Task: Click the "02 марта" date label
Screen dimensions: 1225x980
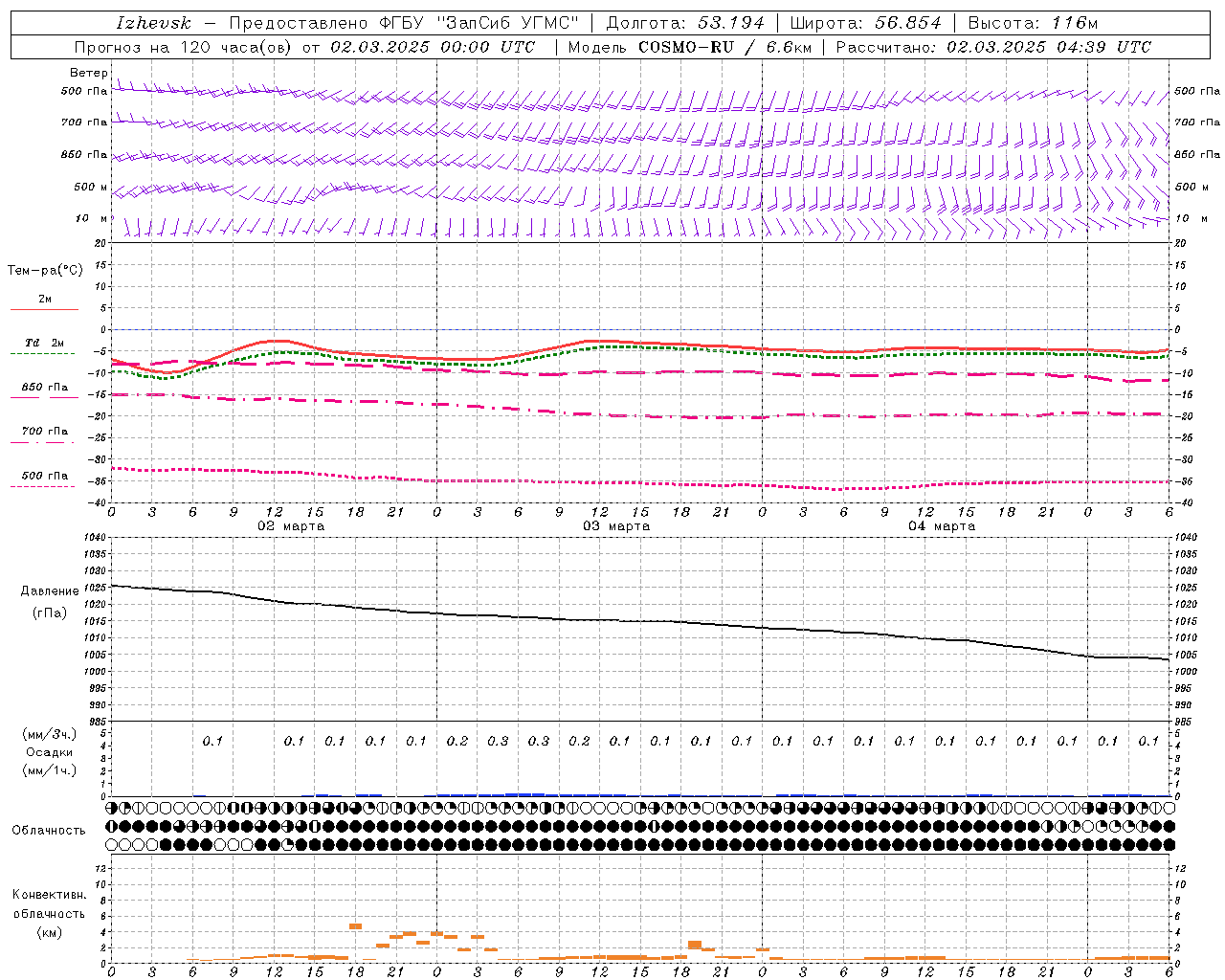Action: point(291,525)
